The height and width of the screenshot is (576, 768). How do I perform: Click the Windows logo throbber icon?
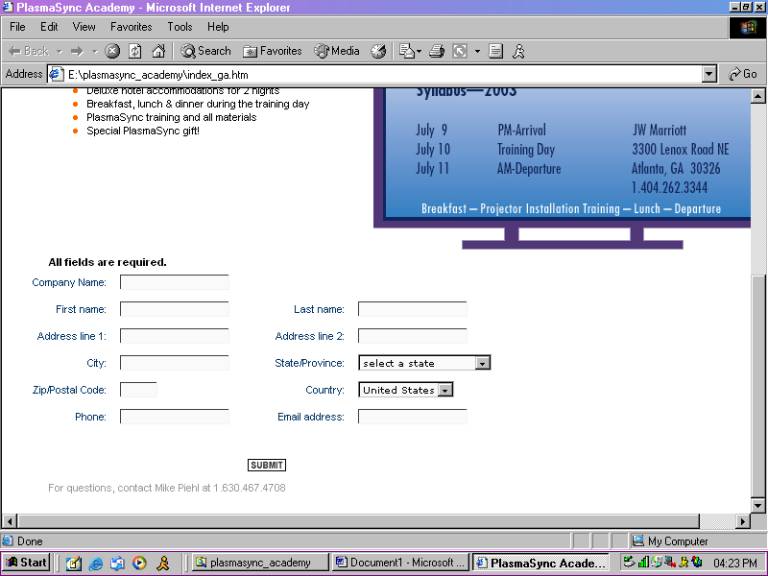[747, 27]
